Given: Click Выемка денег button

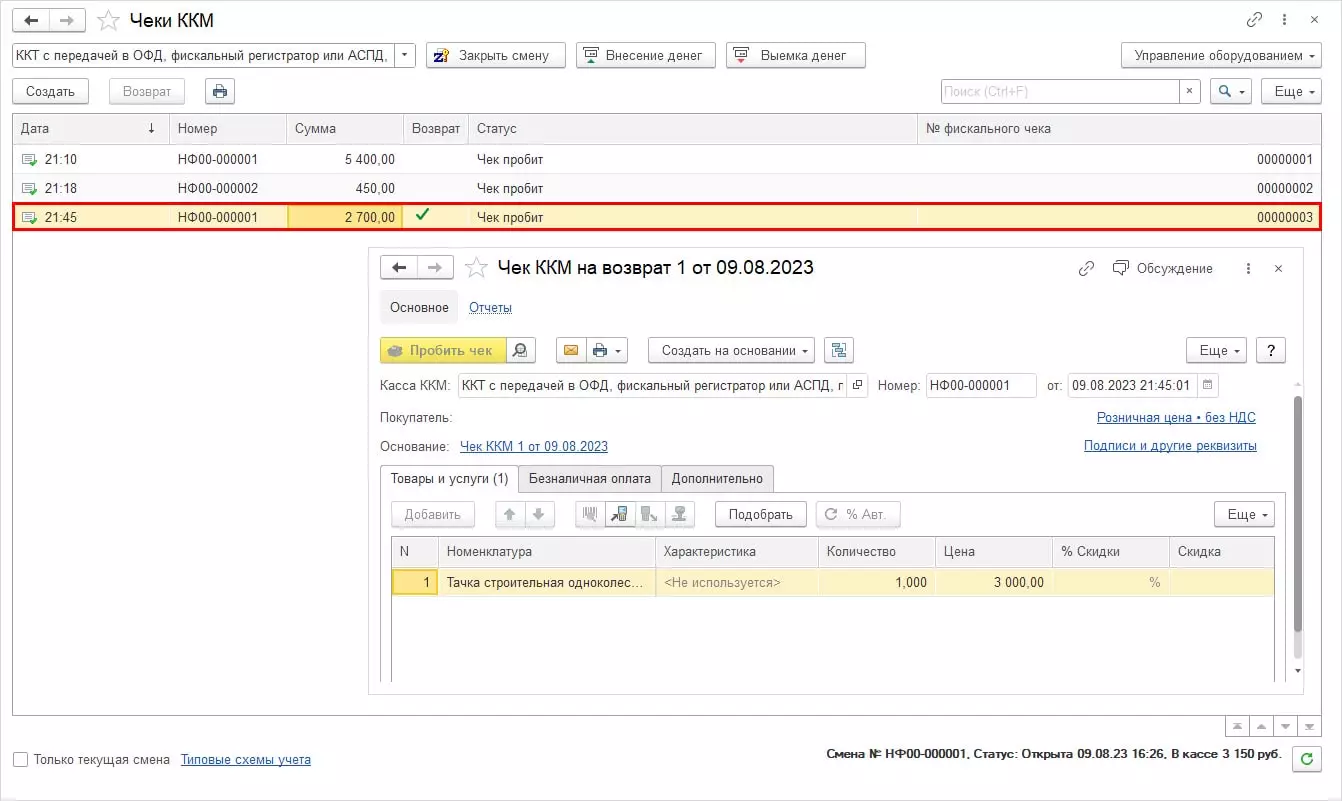Looking at the screenshot, I should pyautogui.click(x=796, y=55).
